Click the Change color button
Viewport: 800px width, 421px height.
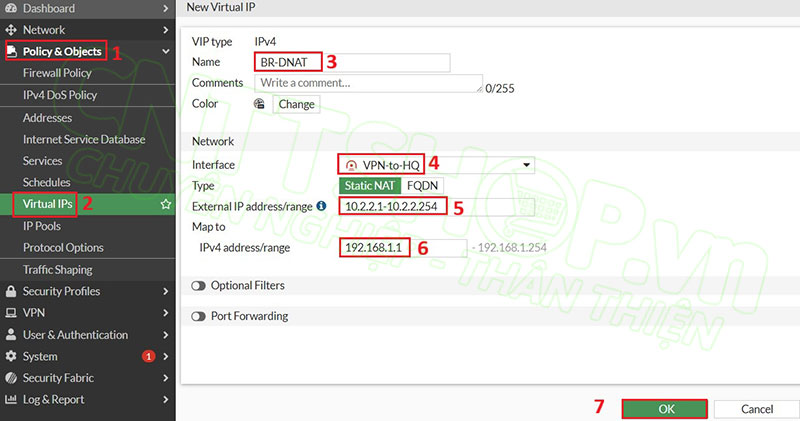pos(295,104)
